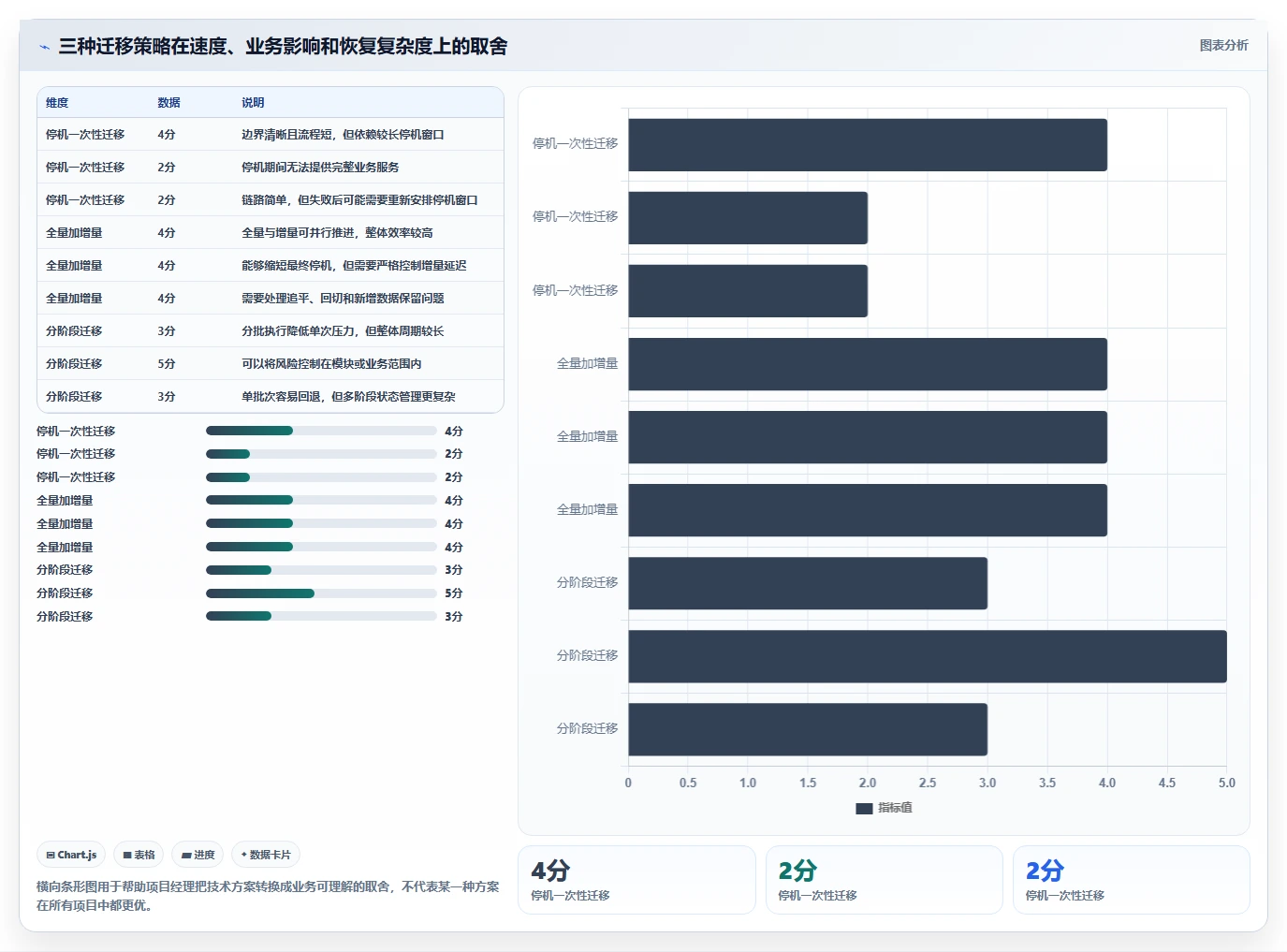Select the 数据卡片 tag chip
The image size is (1287, 952).
click(266, 855)
